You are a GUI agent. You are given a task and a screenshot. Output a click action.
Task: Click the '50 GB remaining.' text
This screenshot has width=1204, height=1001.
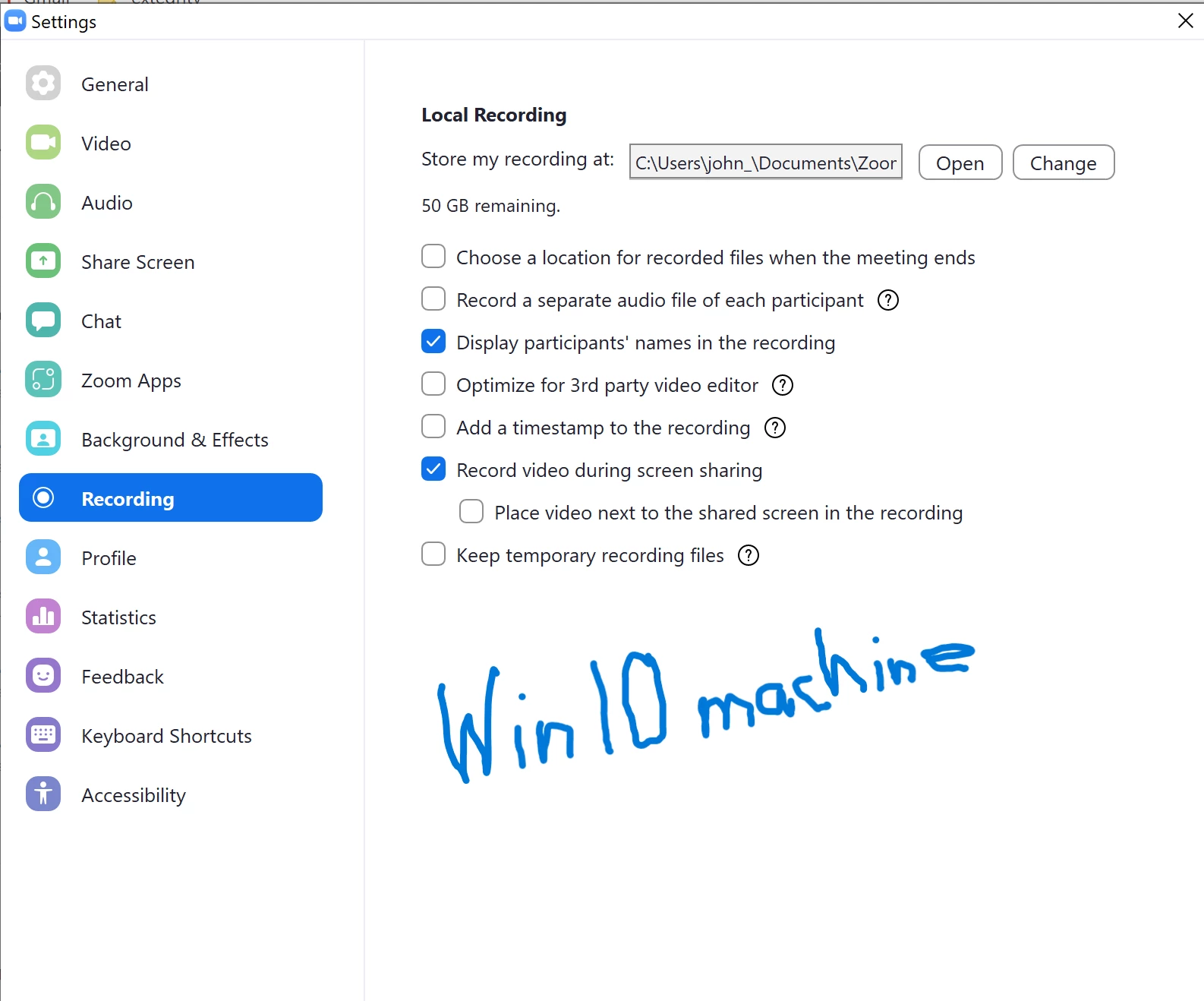coord(490,206)
